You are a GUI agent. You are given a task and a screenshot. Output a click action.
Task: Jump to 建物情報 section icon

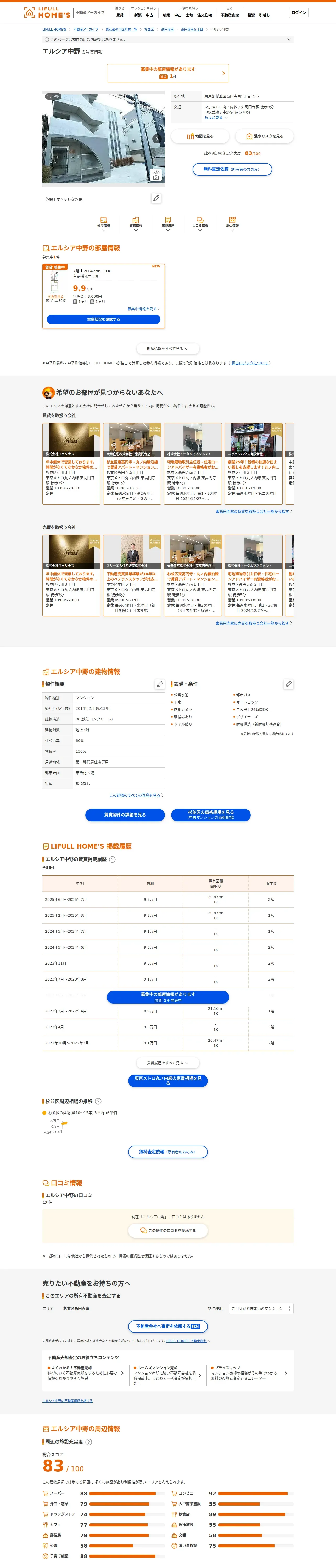(x=135, y=223)
